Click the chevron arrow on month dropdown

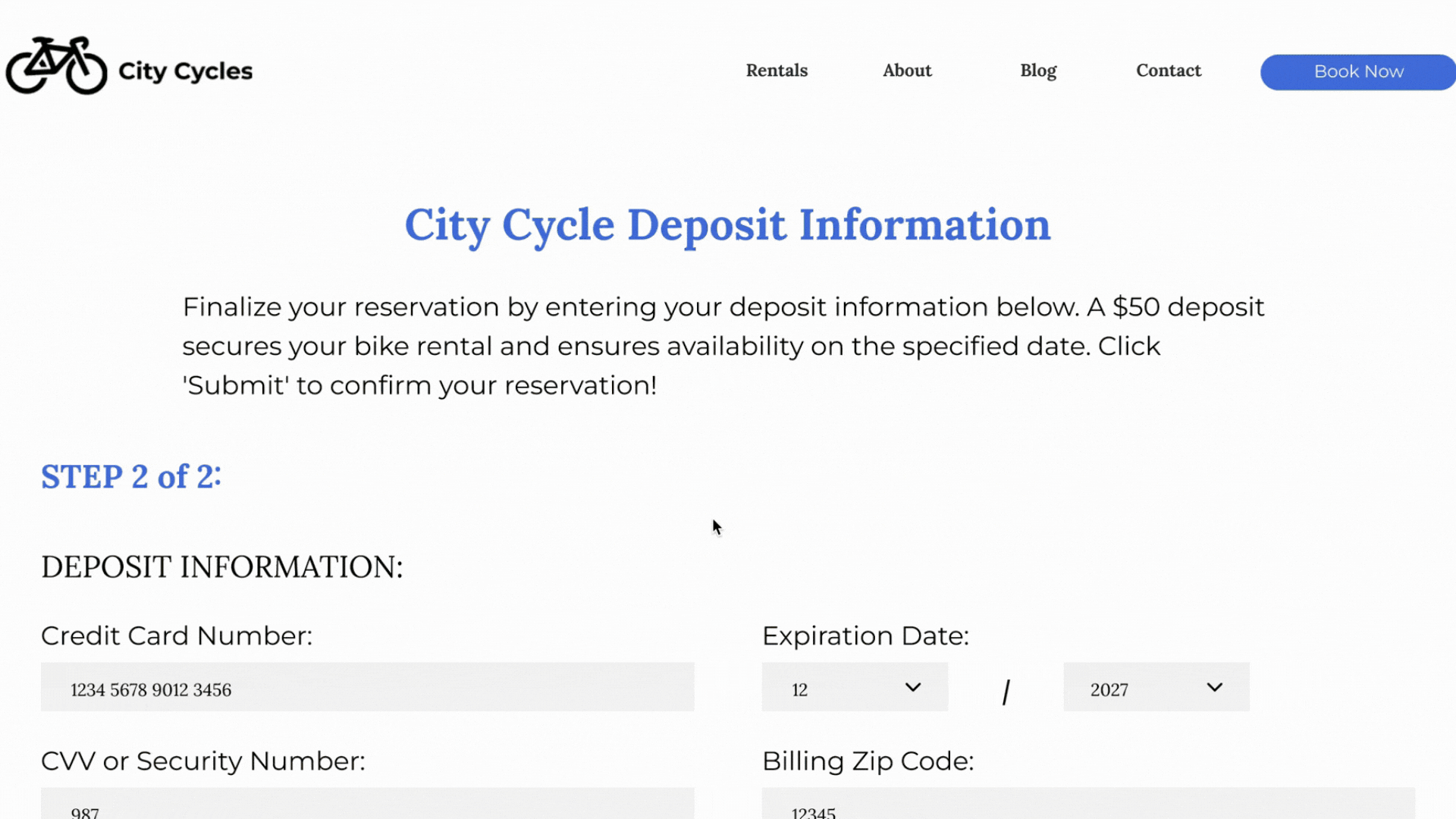pyautogui.click(x=913, y=687)
